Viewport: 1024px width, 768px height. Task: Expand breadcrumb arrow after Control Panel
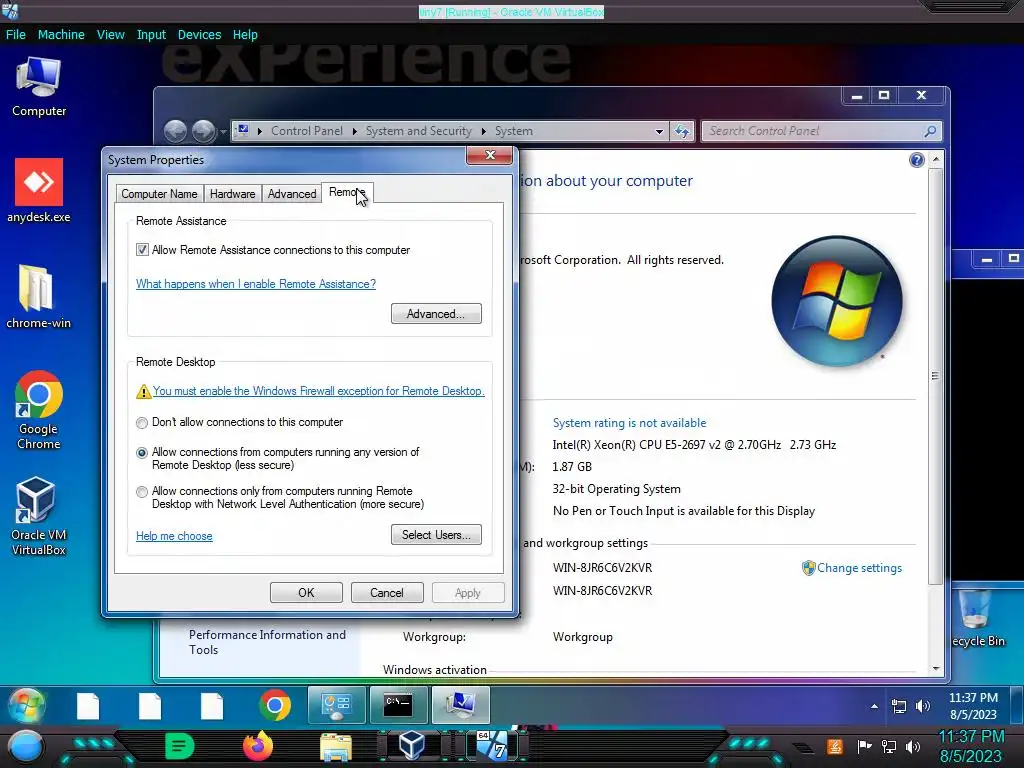pos(355,131)
